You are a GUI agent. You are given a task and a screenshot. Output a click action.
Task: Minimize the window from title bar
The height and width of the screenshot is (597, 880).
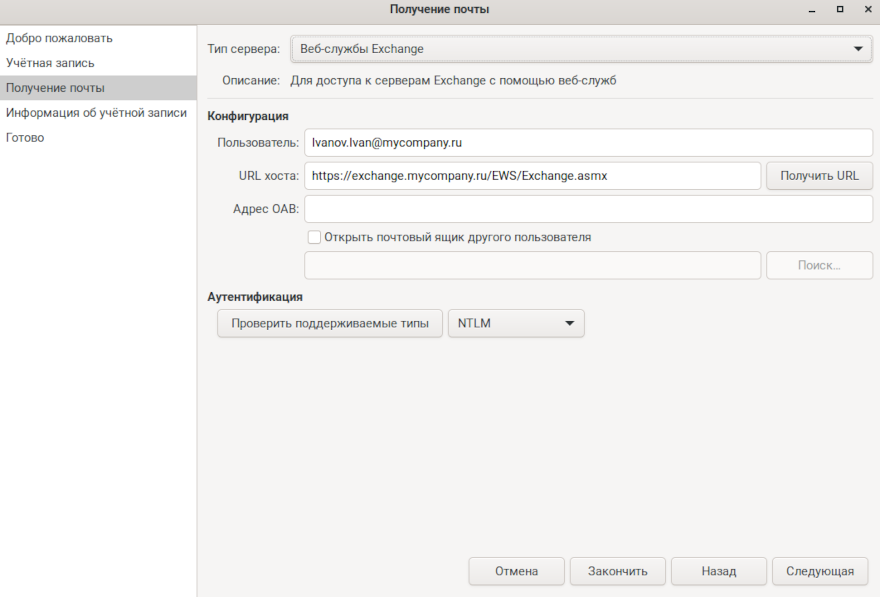coord(813,9)
